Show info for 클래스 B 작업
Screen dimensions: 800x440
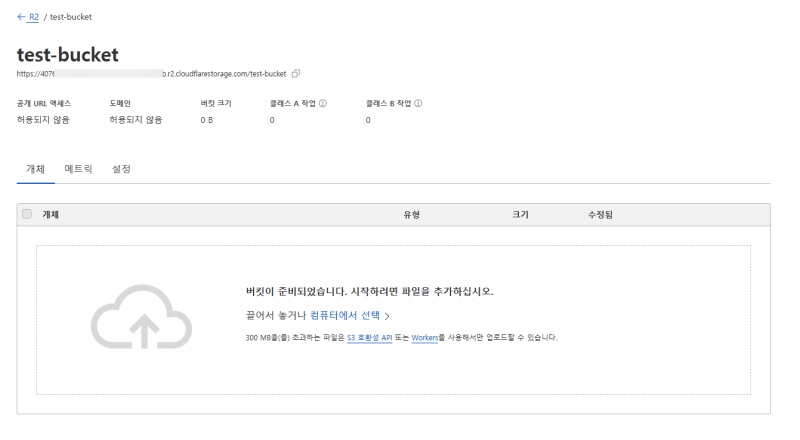click(418, 103)
